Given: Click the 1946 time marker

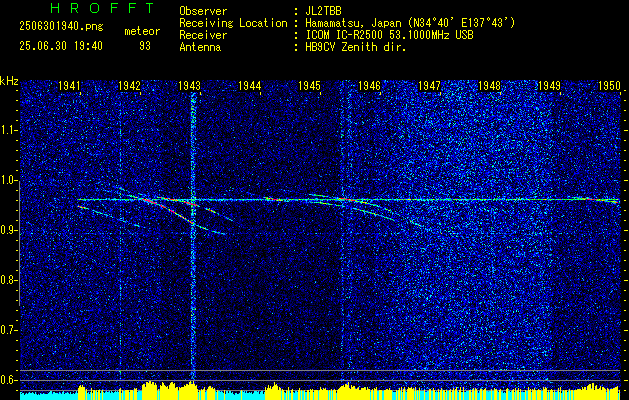Looking at the screenshot, I should pyautogui.click(x=369, y=85).
